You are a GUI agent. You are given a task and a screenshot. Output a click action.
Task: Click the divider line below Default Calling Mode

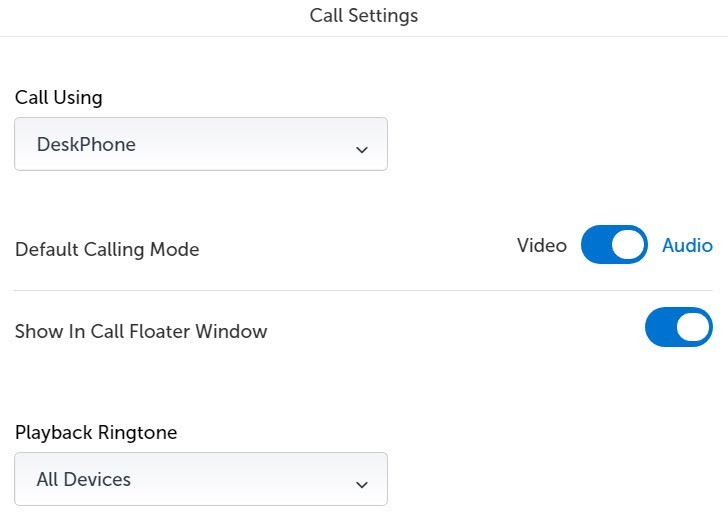point(363,290)
